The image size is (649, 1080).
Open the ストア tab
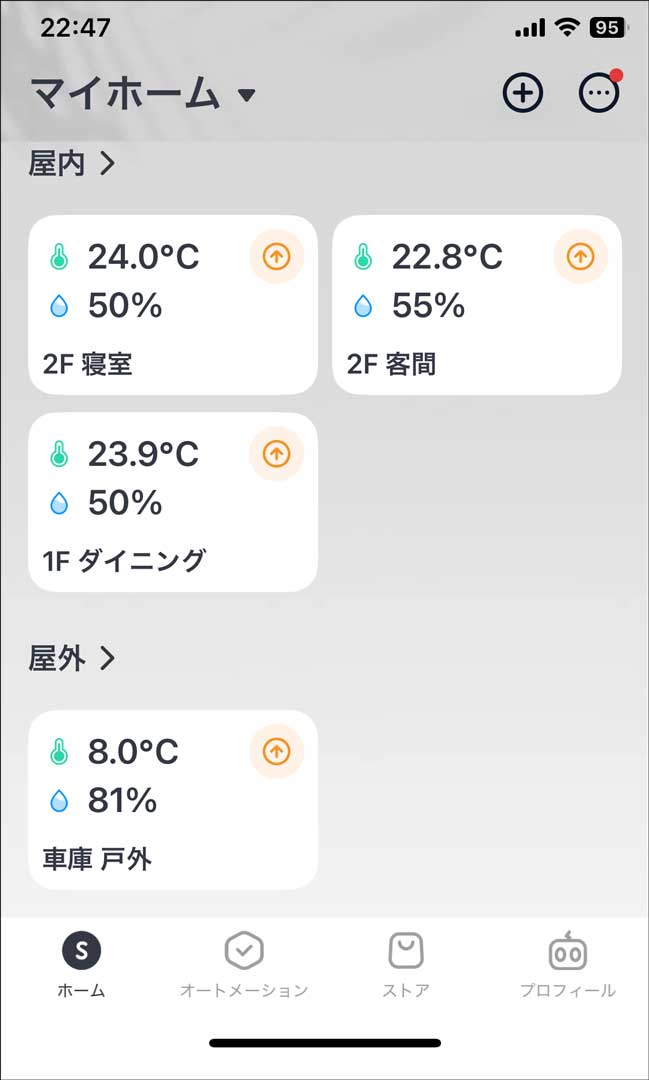406,965
